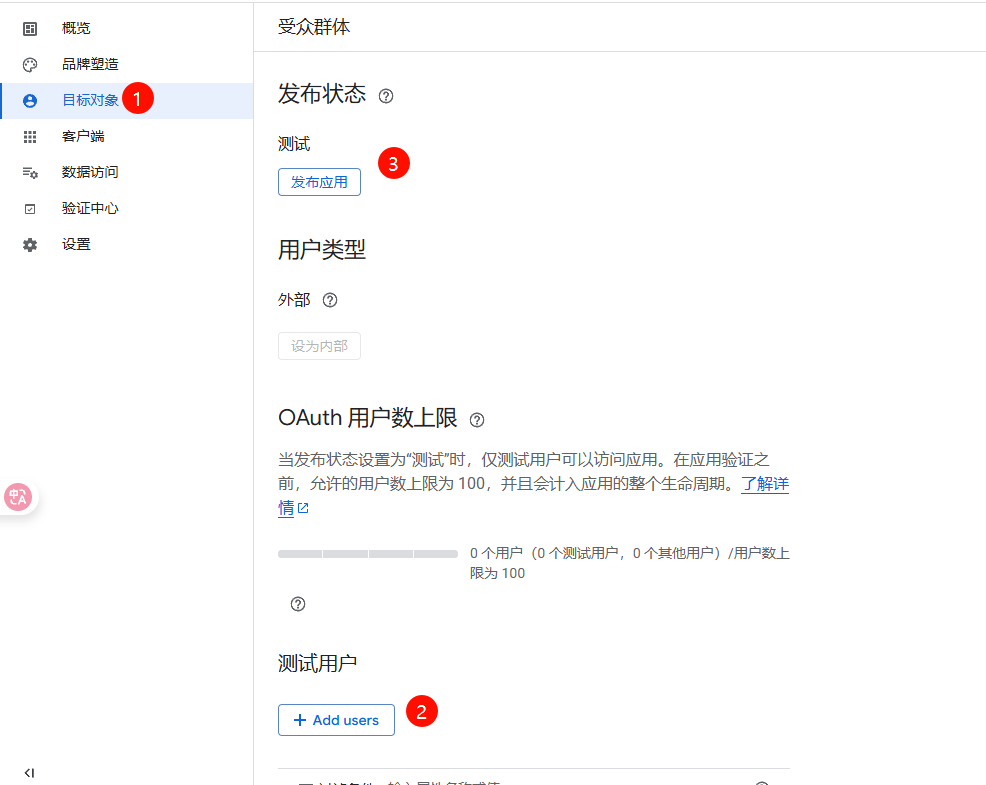This screenshot has width=986, height=785.
Task: Click the help icon next to 外部
Action: pyautogui.click(x=330, y=300)
